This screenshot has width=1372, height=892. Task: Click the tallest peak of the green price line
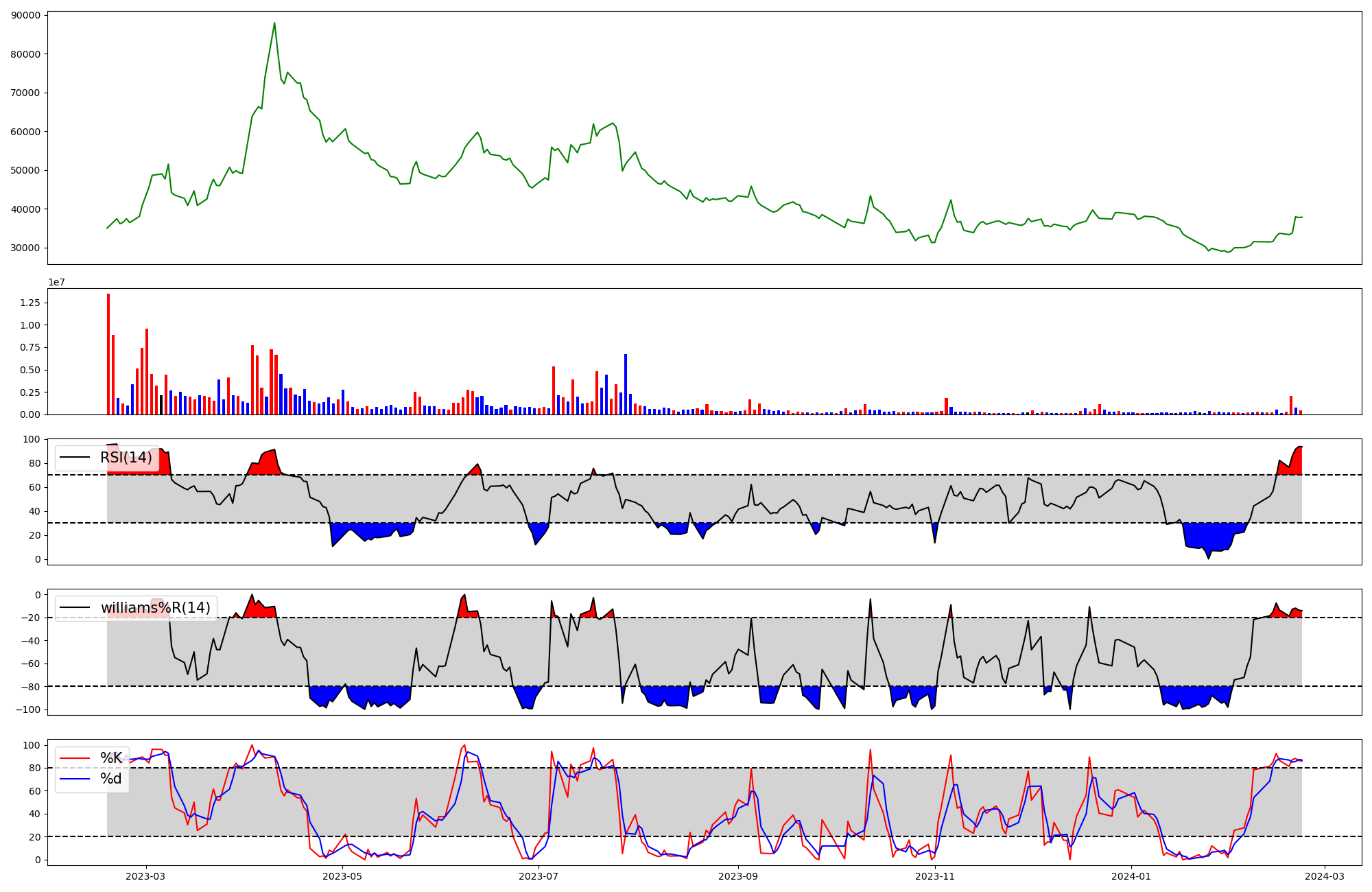pos(274,23)
